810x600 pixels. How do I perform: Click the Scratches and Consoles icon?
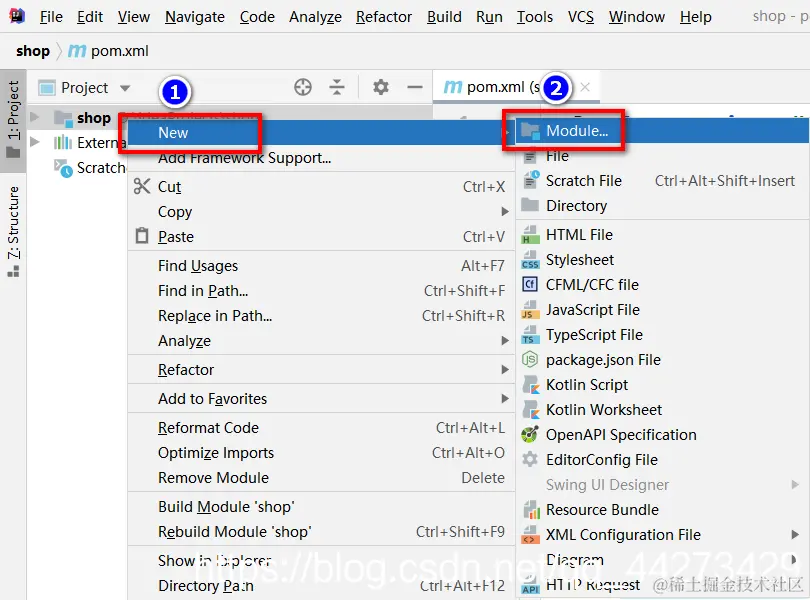[x=64, y=168]
